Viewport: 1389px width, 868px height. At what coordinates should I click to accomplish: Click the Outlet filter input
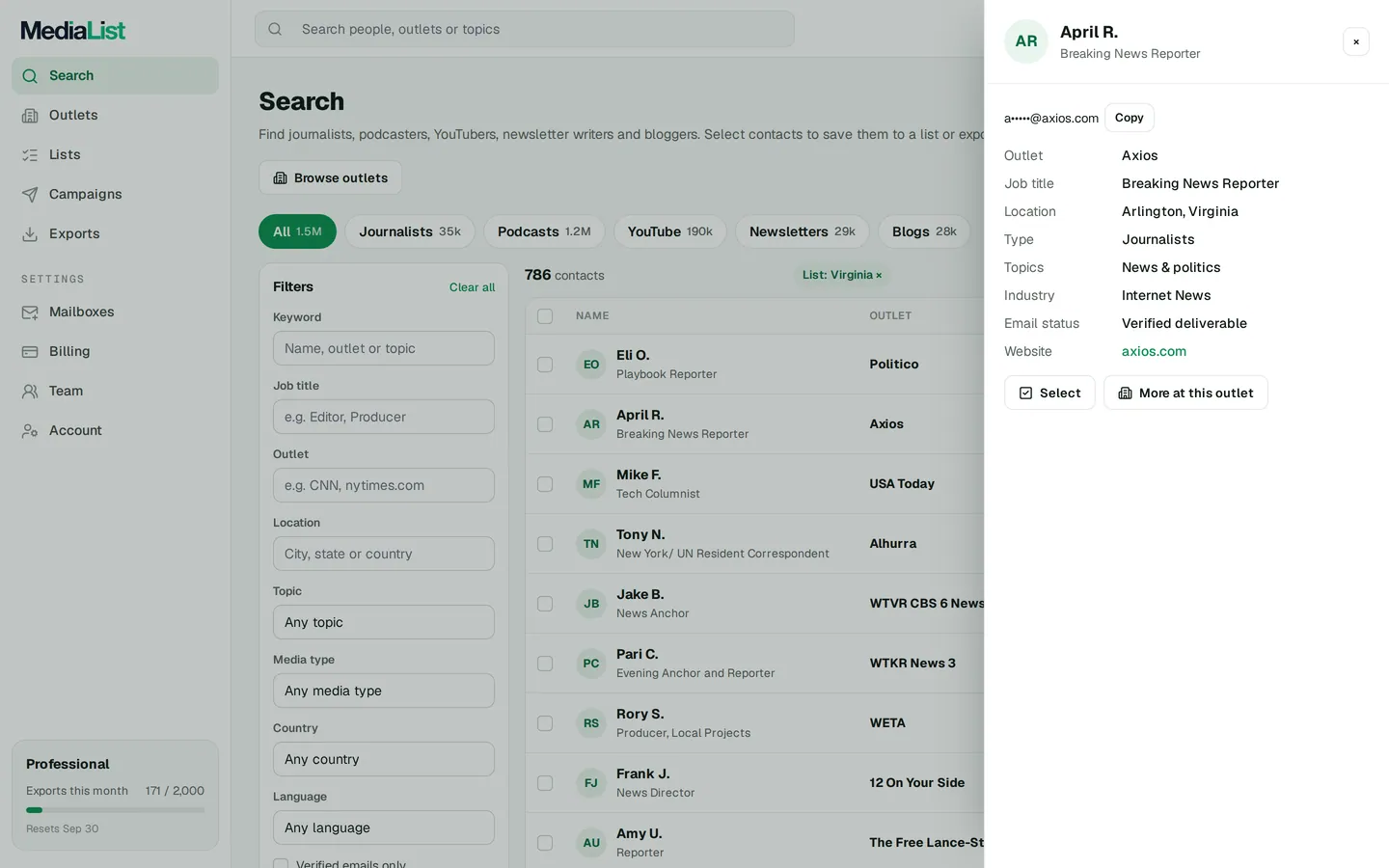(384, 485)
